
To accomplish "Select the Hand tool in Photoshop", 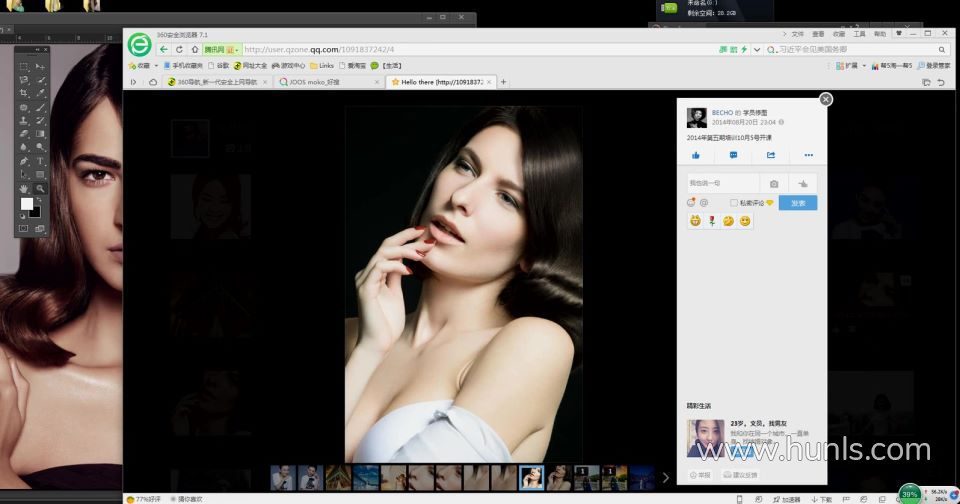I will [23, 189].
